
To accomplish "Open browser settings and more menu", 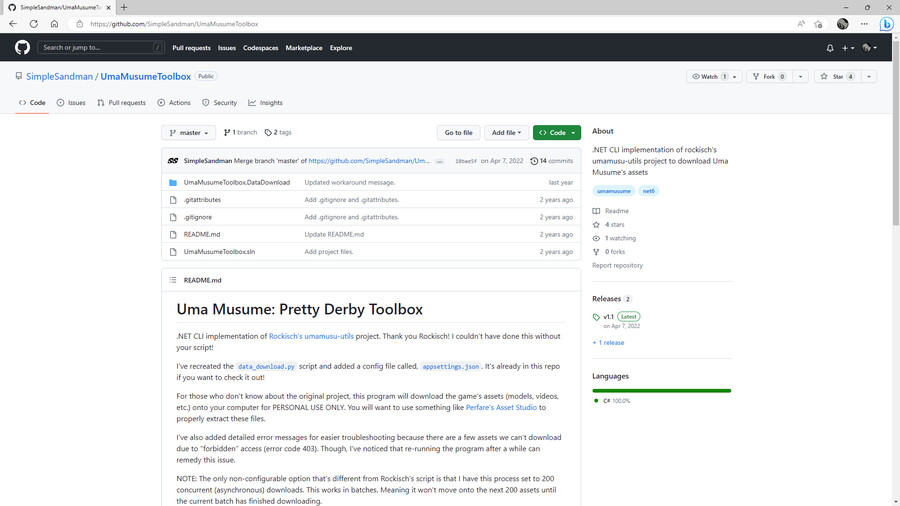I will (x=864, y=24).
